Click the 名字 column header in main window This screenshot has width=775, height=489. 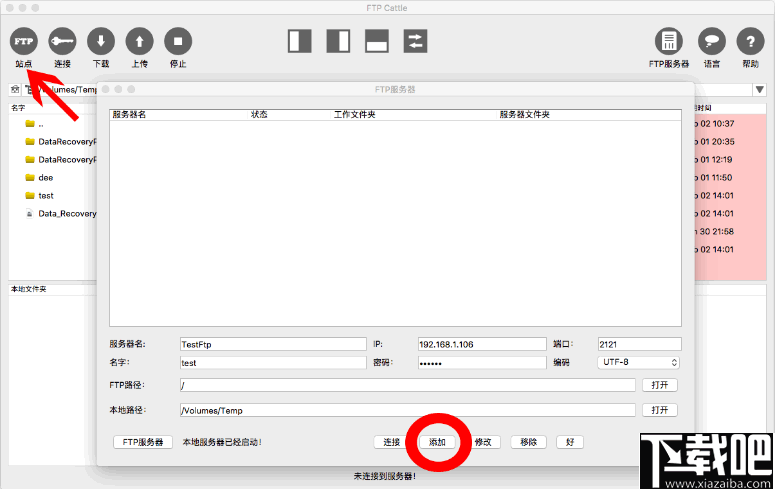pos(18,107)
